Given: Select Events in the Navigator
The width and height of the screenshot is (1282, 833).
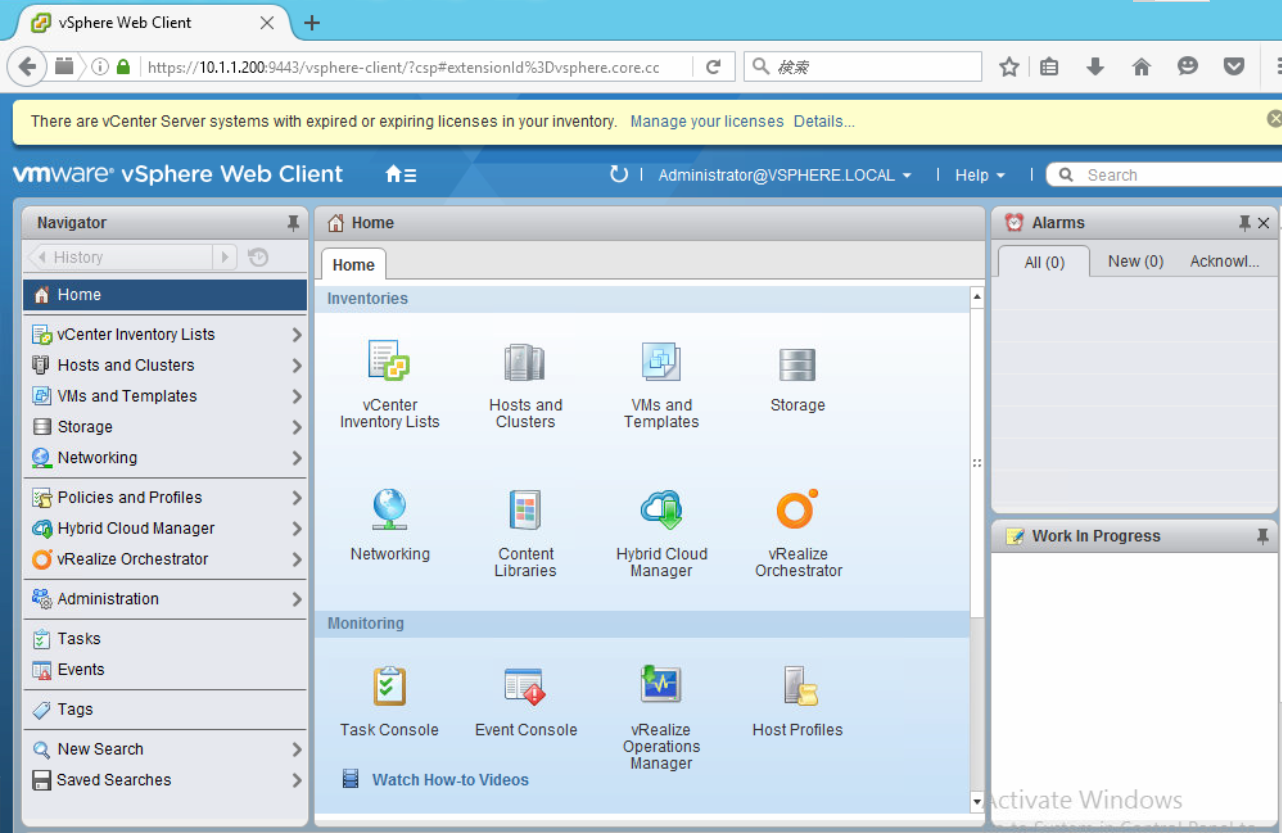Looking at the screenshot, I should tap(81, 670).
